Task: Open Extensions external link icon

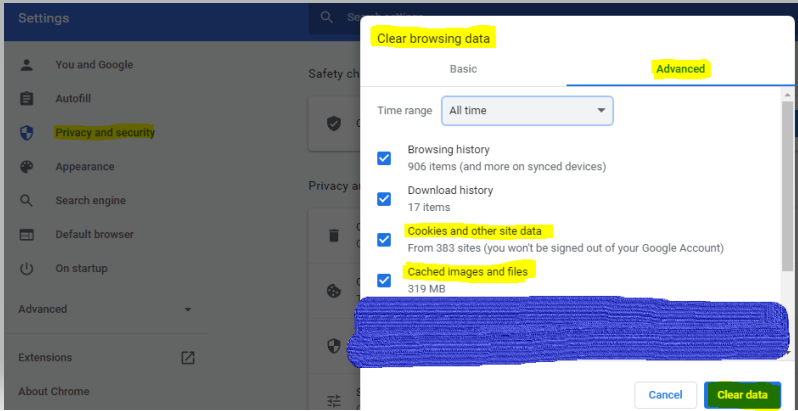Action: point(187,357)
